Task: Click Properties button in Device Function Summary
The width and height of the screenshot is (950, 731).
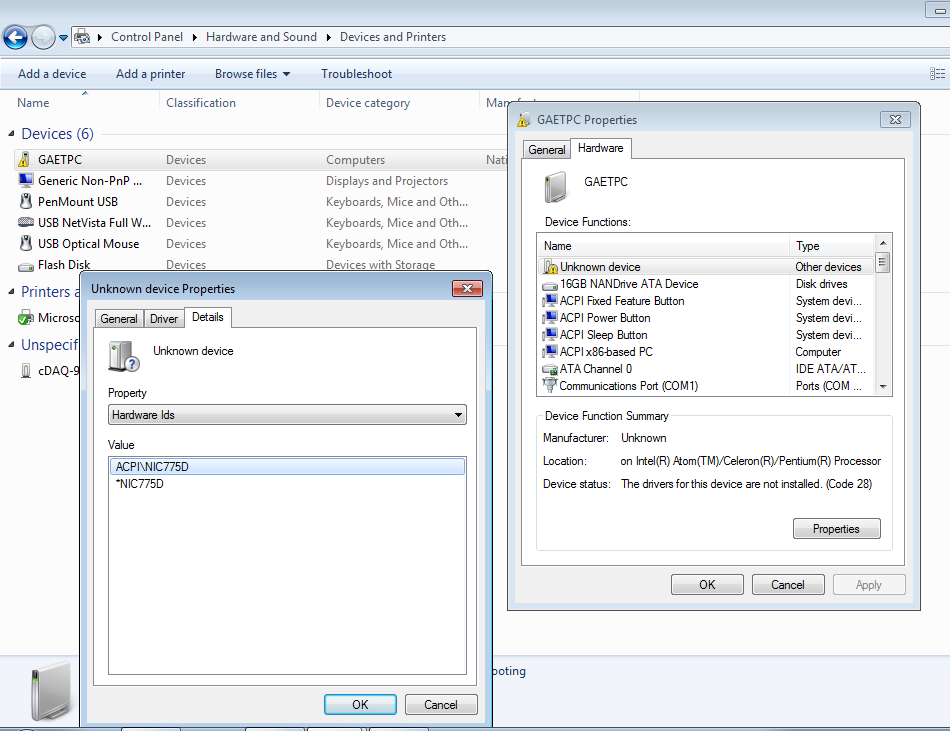Action: [x=836, y=529]
